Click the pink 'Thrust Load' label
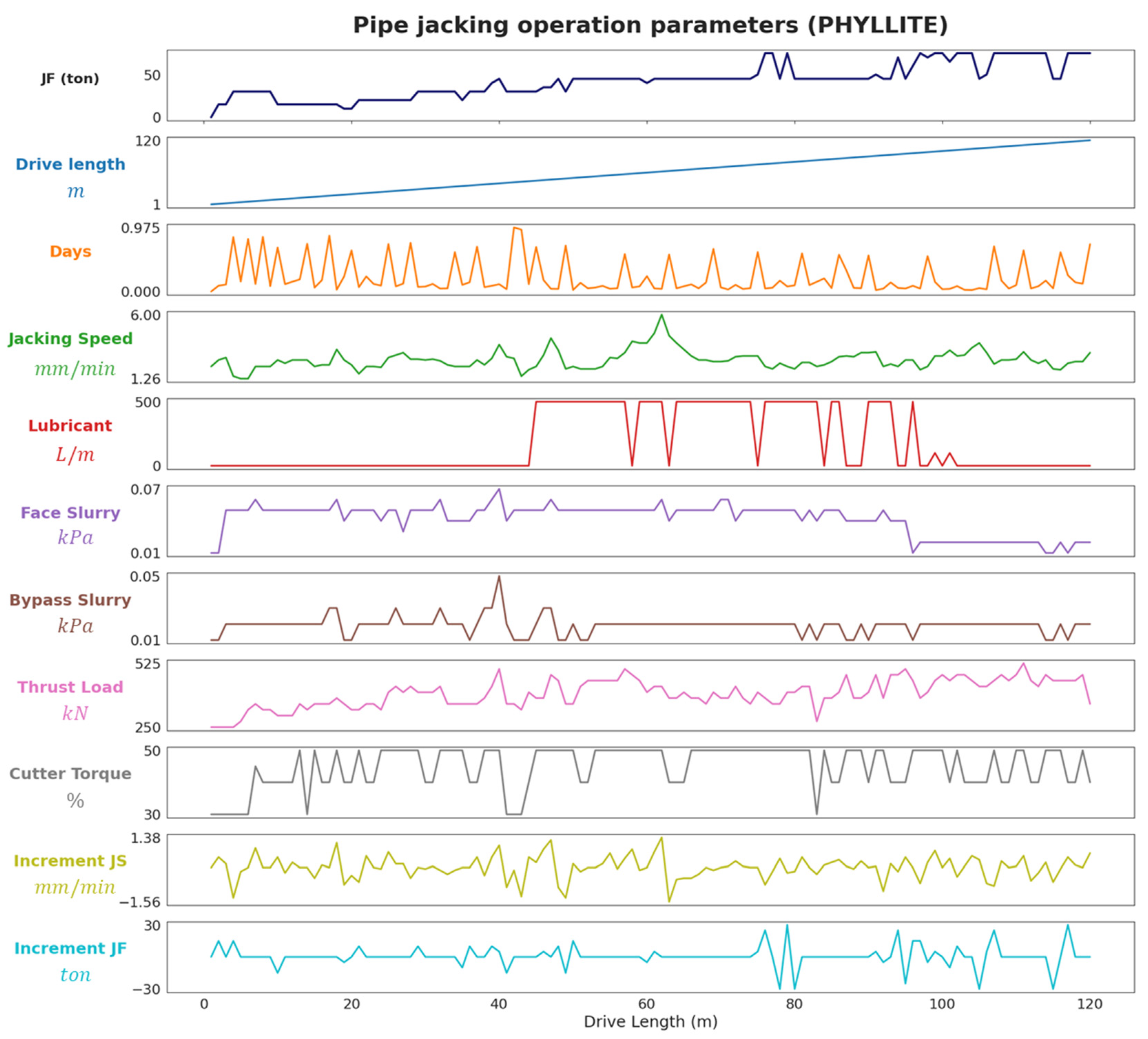The image size is (1148, 1039). click(x=70, y=687)
